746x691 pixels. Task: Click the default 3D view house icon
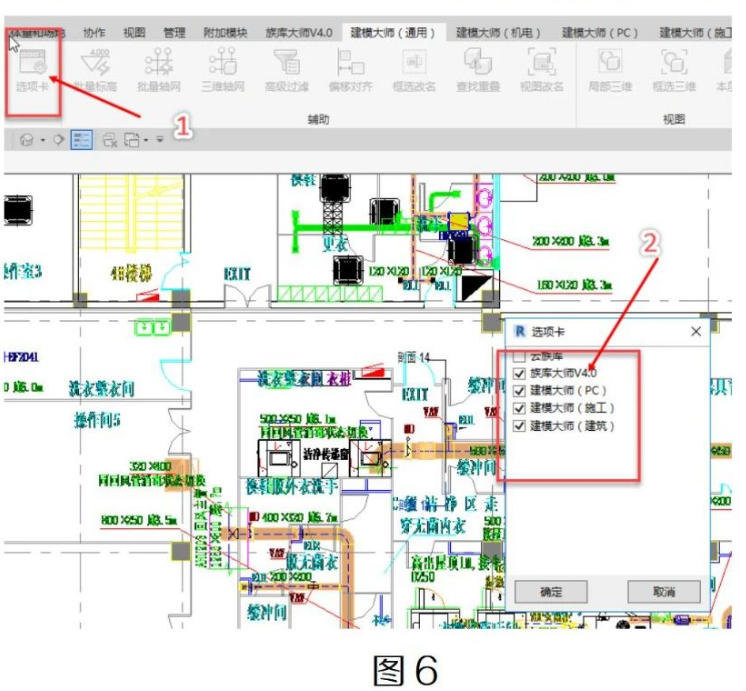click(27, 140)
